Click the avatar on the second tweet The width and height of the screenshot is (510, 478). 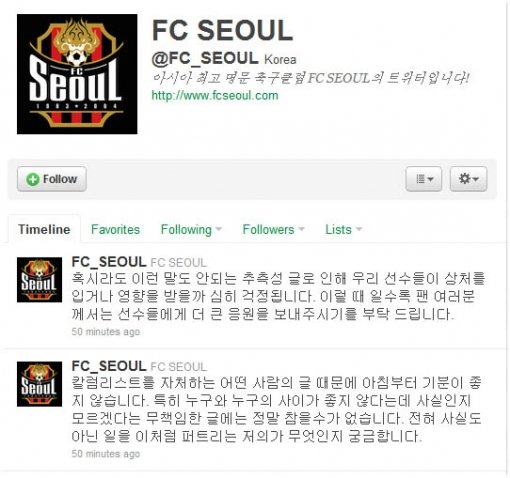39,384
